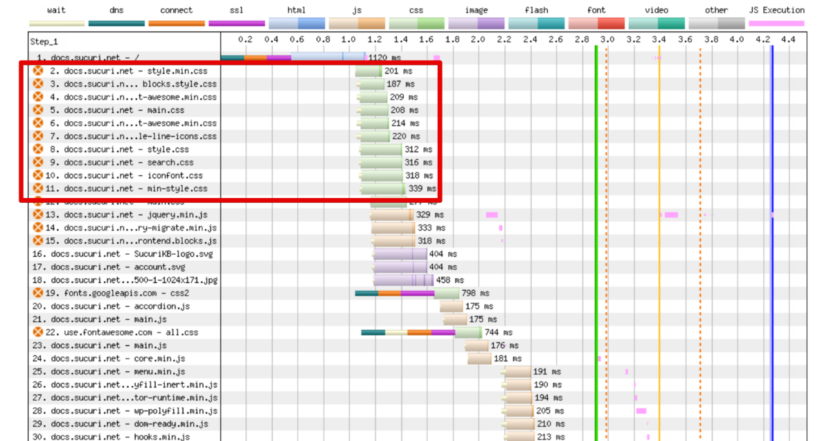The width and height of the screenshot is (820, 441).
Task: Click blocking icon next to jquery.min.js
Action: pyautogui.click(x=38, y=215)
